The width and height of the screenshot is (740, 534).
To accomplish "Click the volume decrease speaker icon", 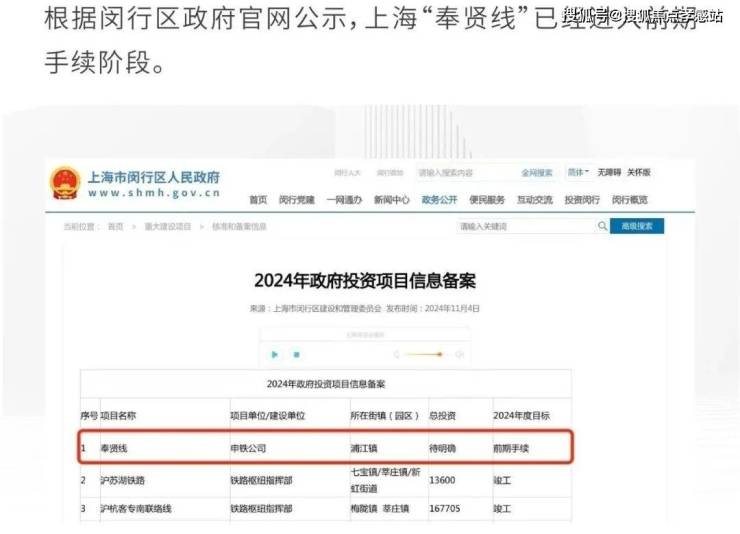I will 397,354.
